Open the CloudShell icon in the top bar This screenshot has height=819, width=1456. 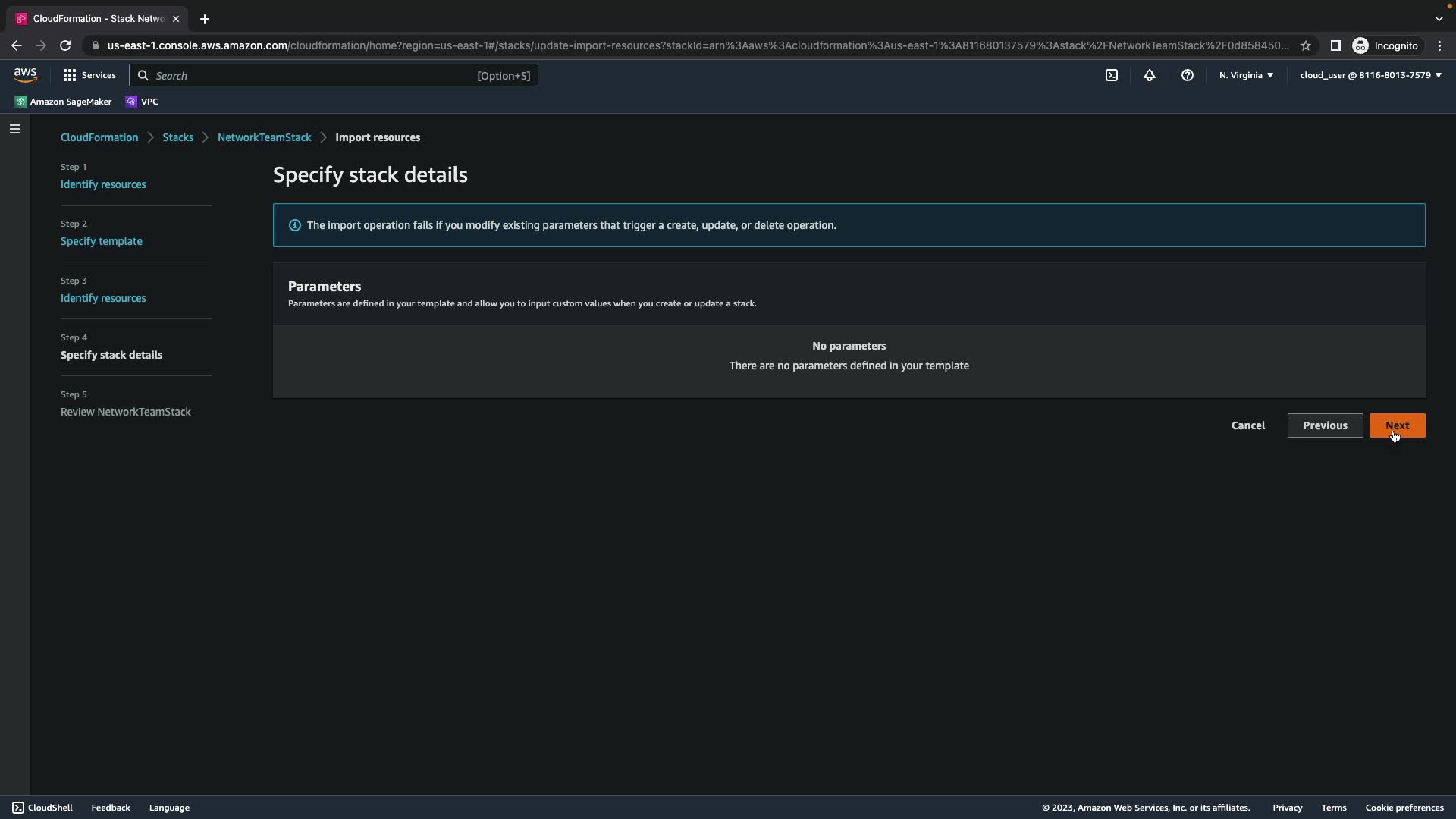coord(1112,75)
